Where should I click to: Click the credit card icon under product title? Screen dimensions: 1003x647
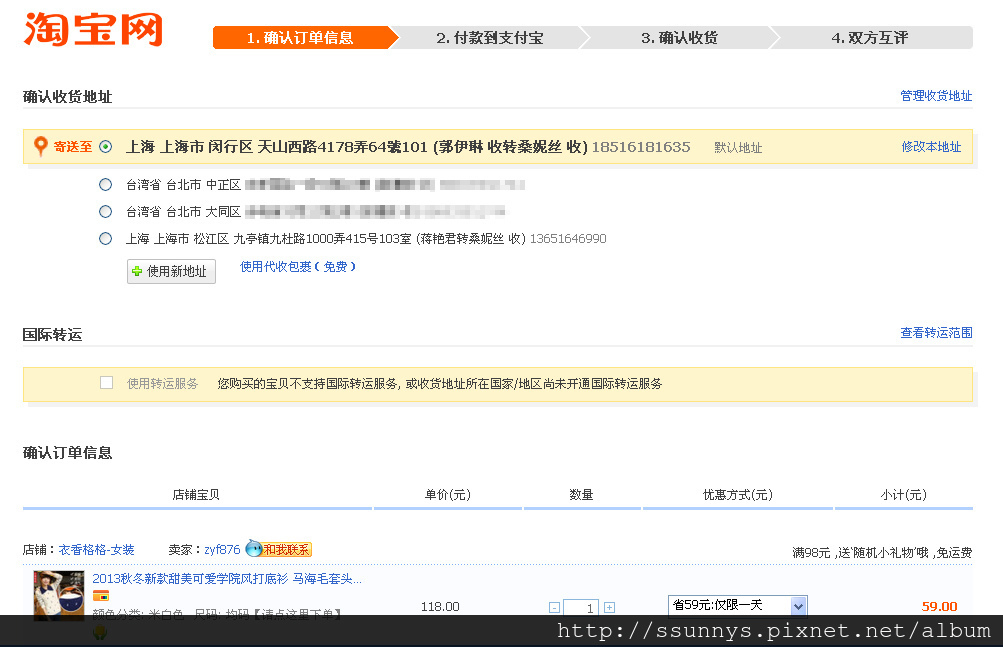point(101,596)
